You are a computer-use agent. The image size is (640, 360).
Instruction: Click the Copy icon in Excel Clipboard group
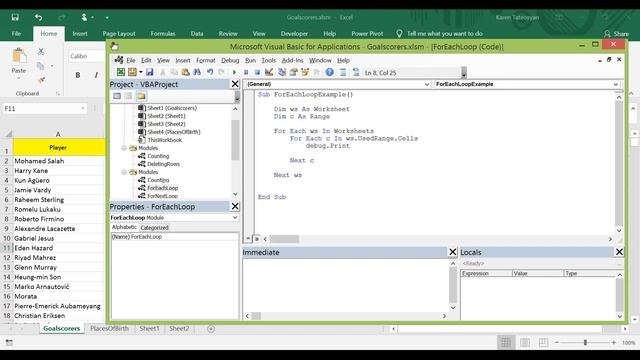pyautogui.click(x=40, y=66)
